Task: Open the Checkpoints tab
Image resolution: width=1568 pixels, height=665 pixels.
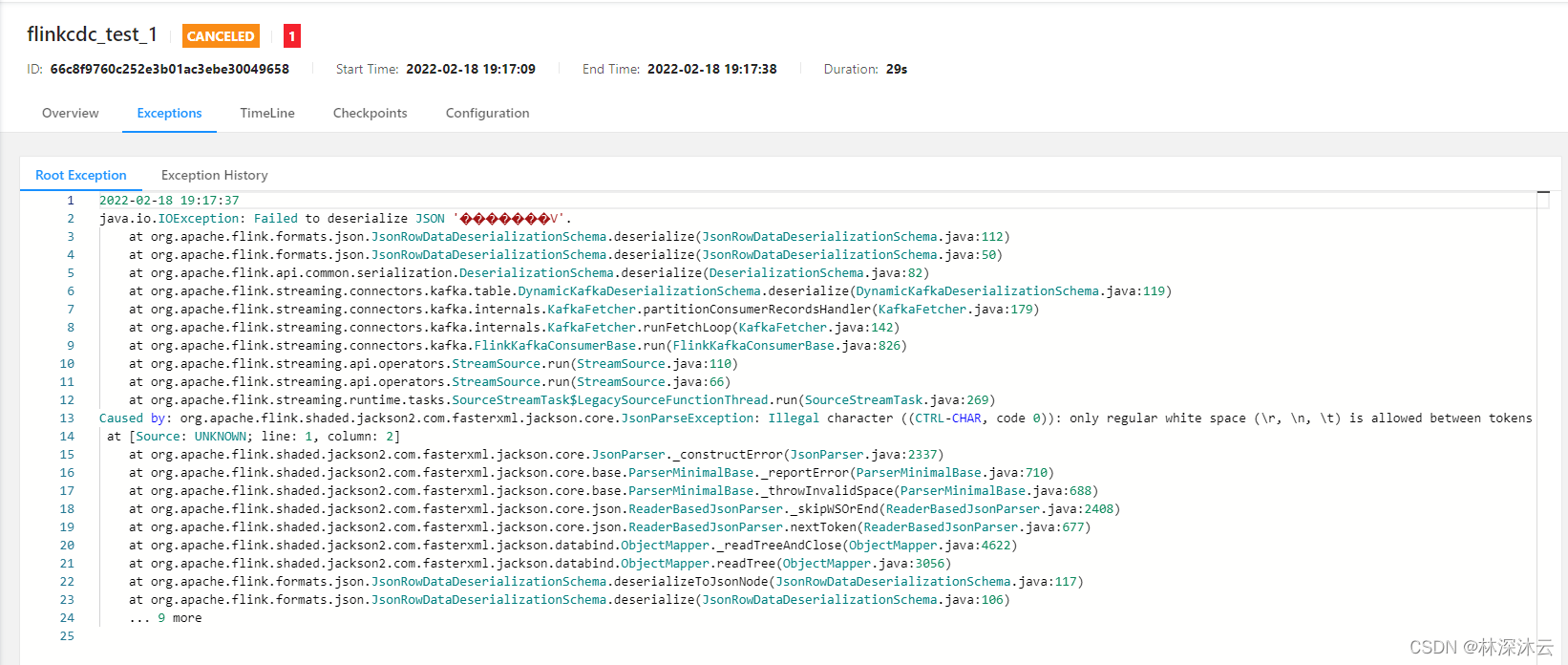Action: 371,113
